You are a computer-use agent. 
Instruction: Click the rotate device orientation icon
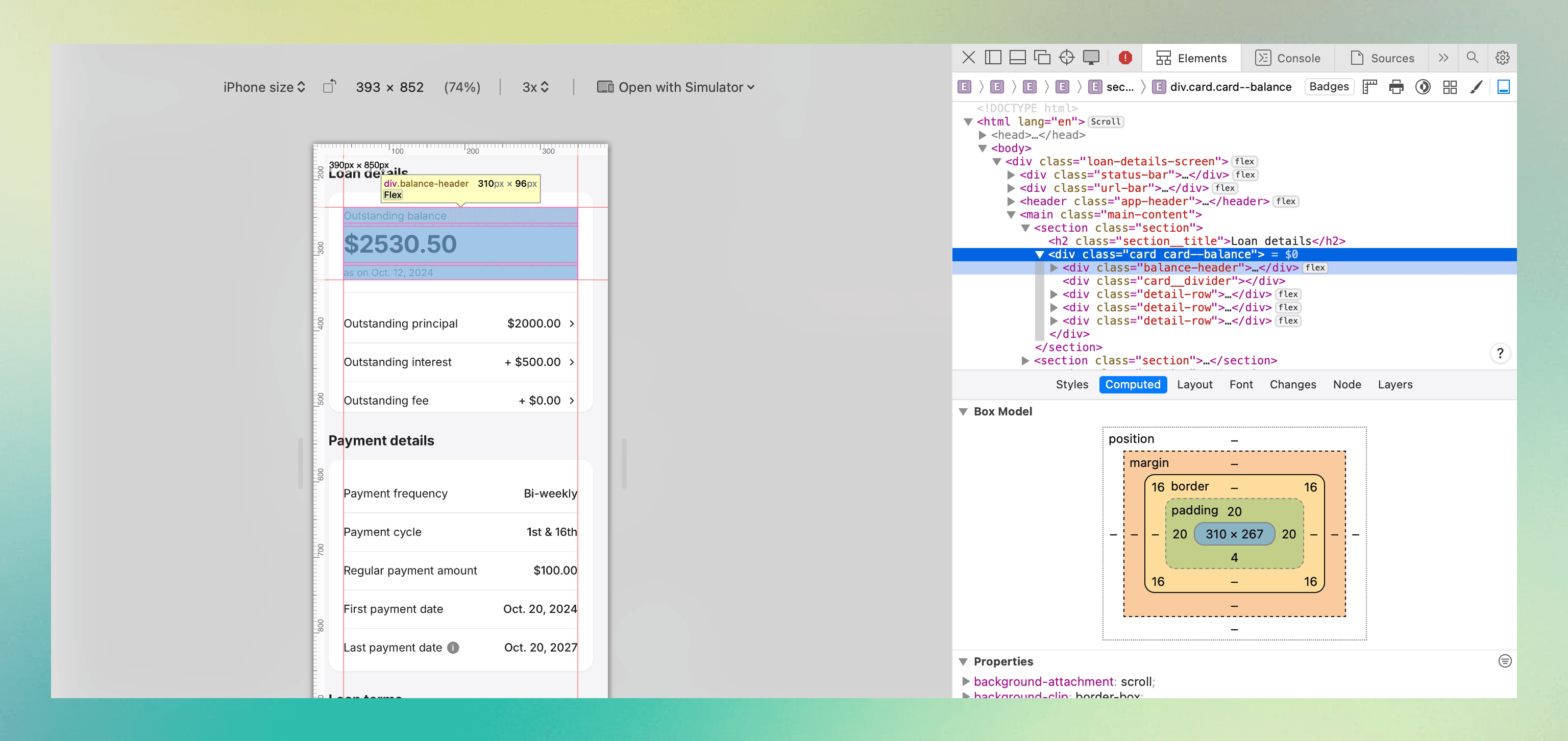click(x=329, y=87)
